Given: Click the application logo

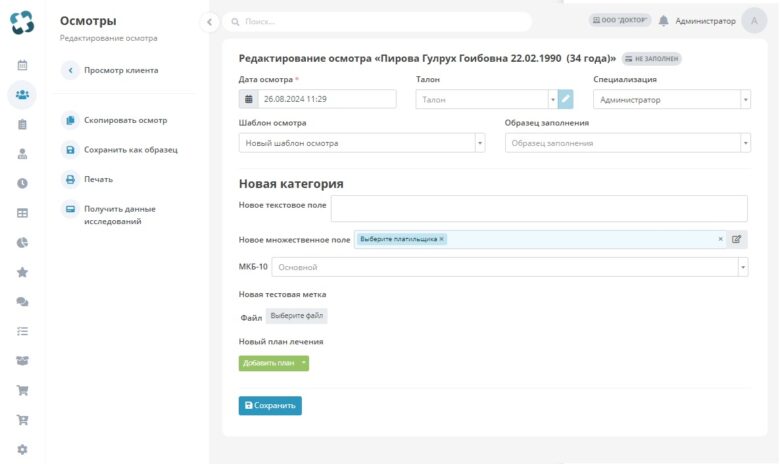Looking at the screenshot, I should (22, 22).
